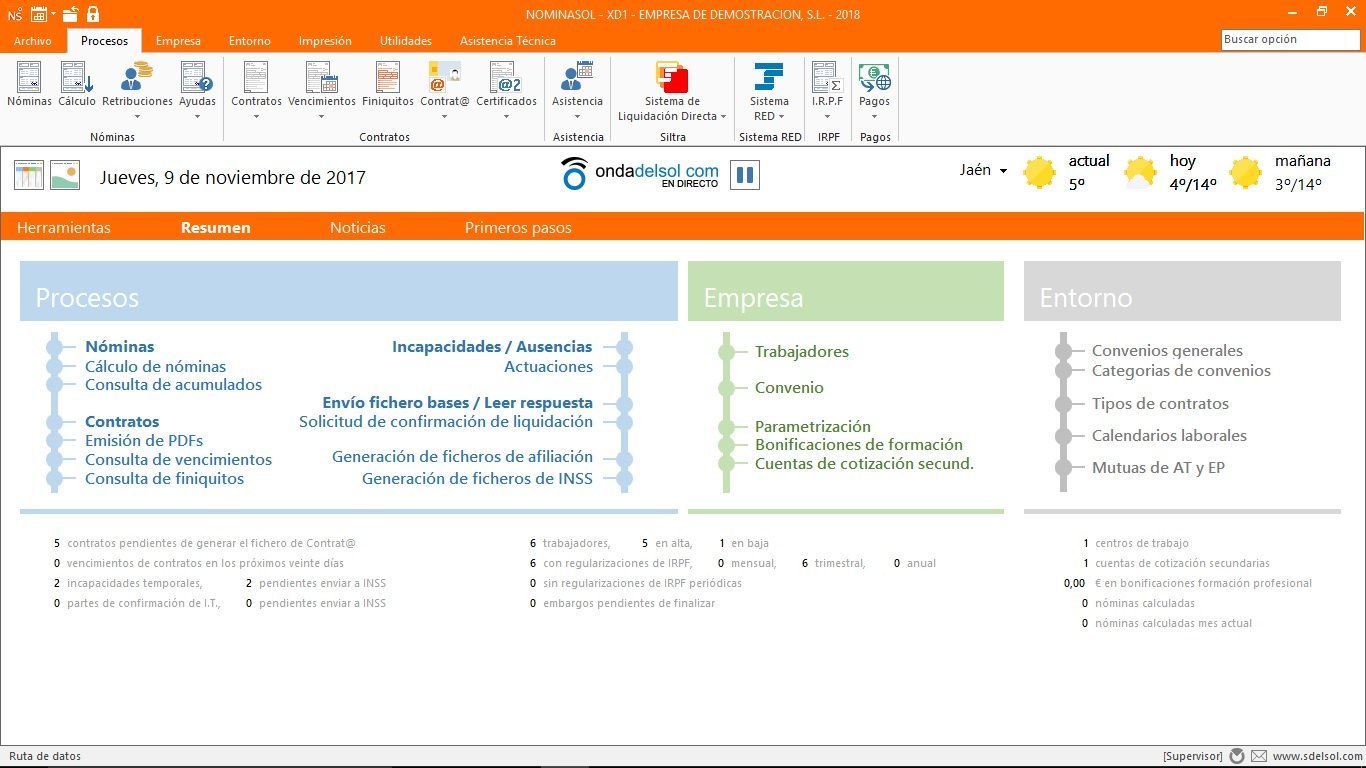Open the Calendarios laborales link

pos(1169,435)
